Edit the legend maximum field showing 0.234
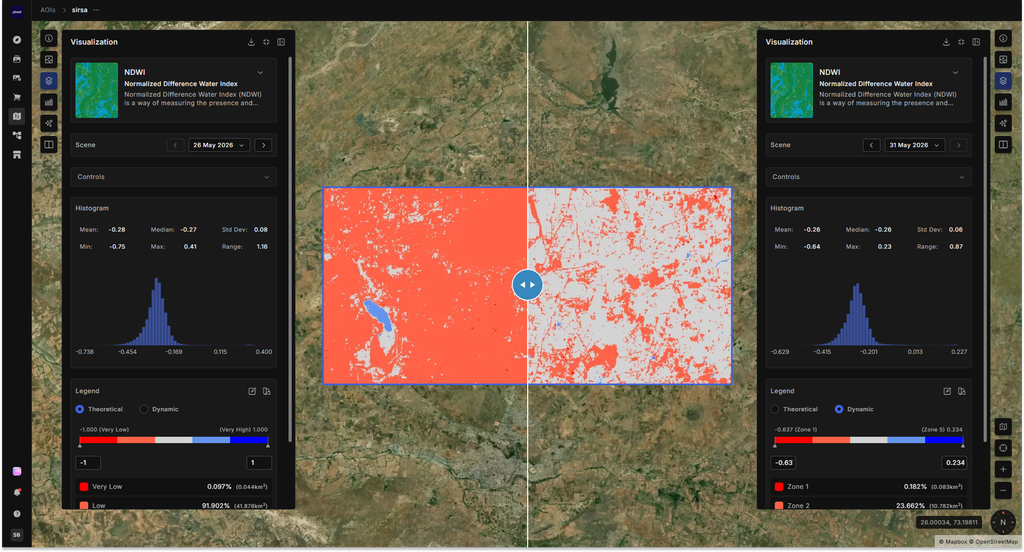Viewport: 1024px width, 552px height. pyautogui.click(x=954, y=463)
